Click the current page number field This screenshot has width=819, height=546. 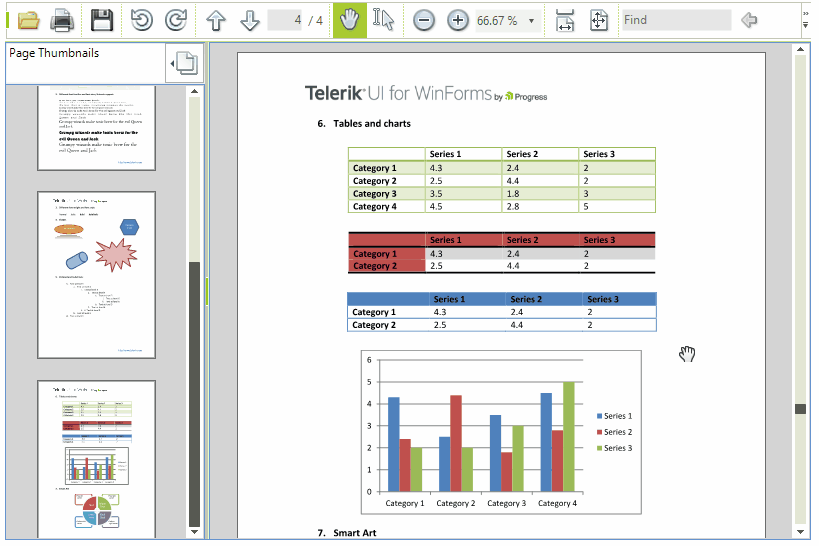[x=285, y=20]
